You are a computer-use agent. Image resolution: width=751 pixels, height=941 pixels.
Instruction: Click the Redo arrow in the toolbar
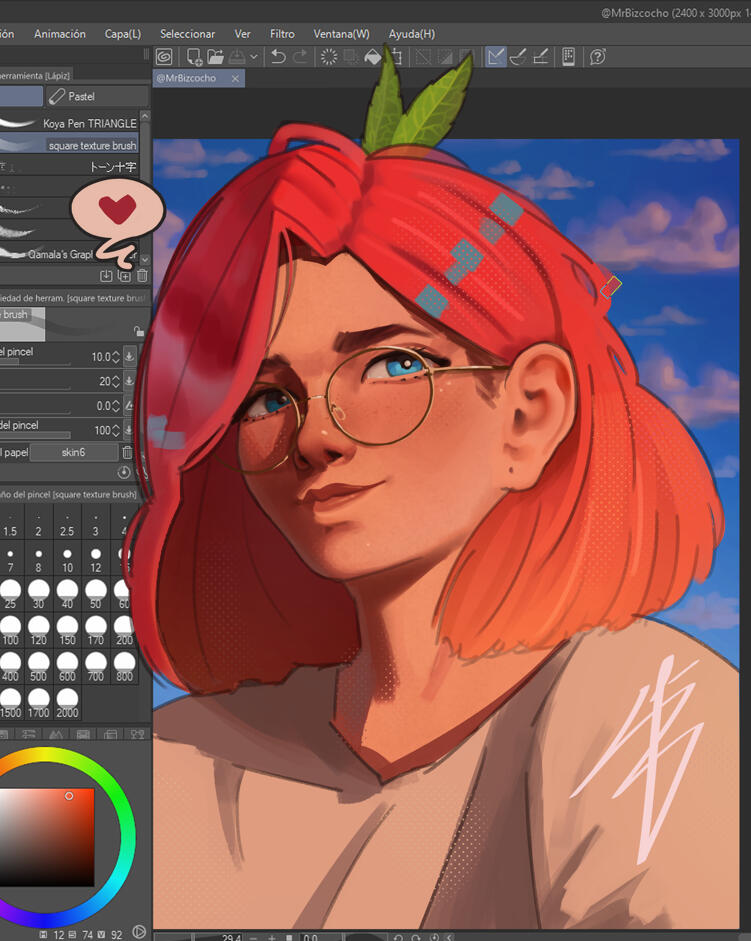(300, 57)
